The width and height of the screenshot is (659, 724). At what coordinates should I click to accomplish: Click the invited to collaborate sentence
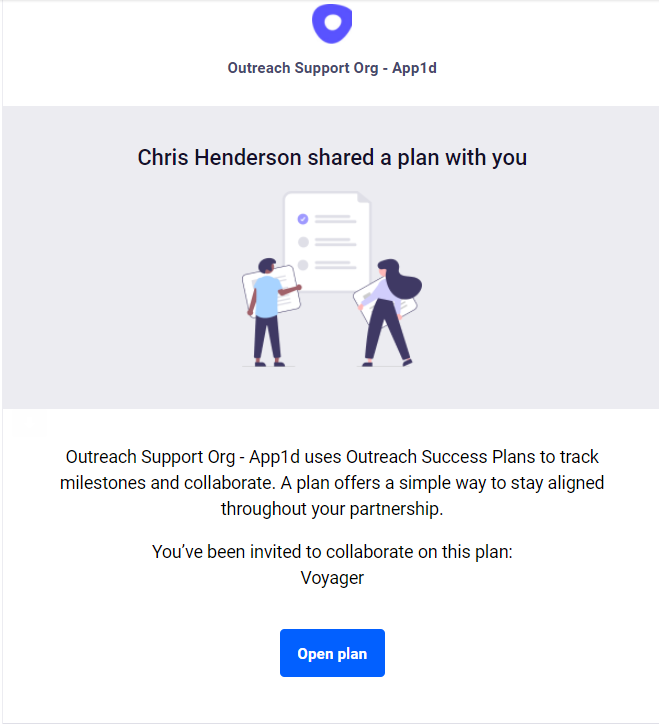[332, 552]
